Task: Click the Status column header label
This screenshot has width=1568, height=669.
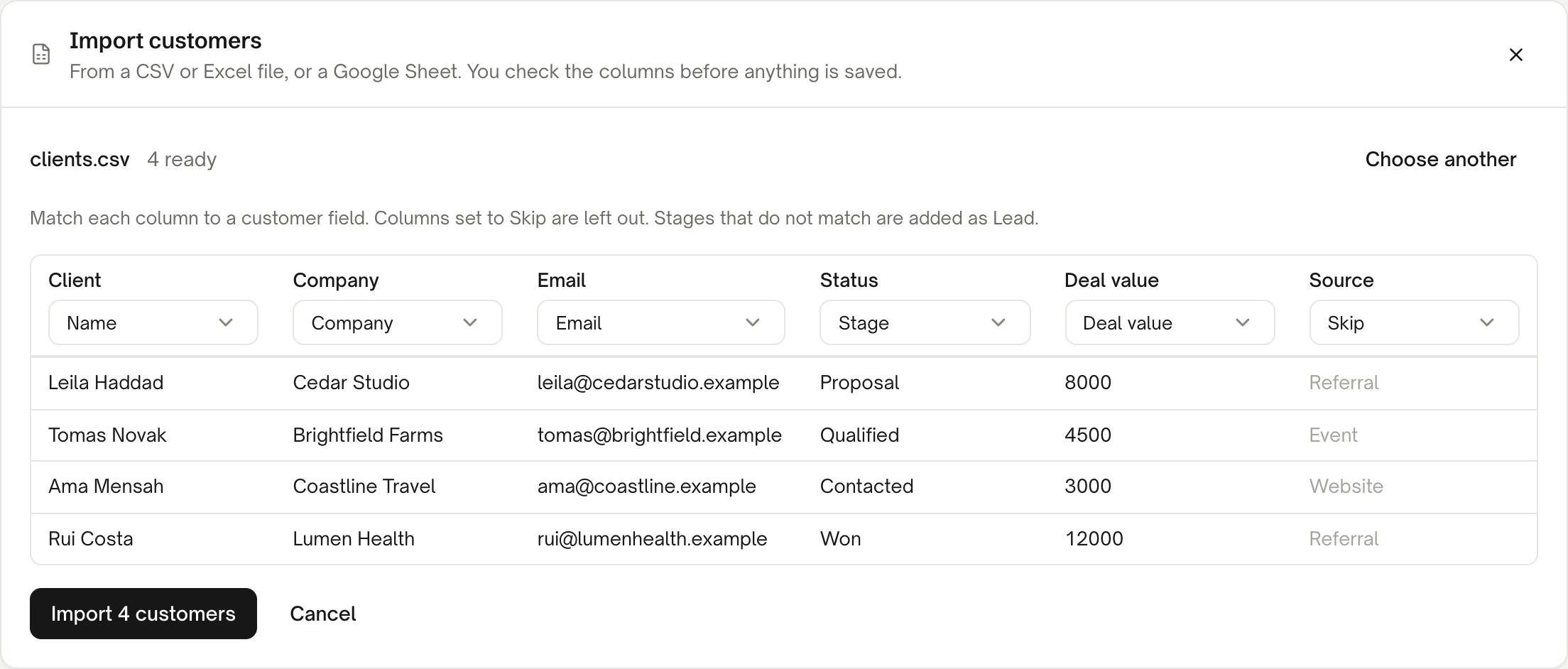Action: coord(849,281)
